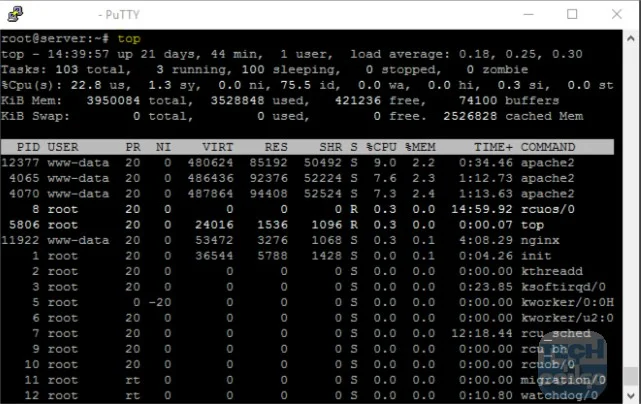Click the init command name
Image resolution: width=641 pixels, height=404 pixels.
[x=536, y=256]
